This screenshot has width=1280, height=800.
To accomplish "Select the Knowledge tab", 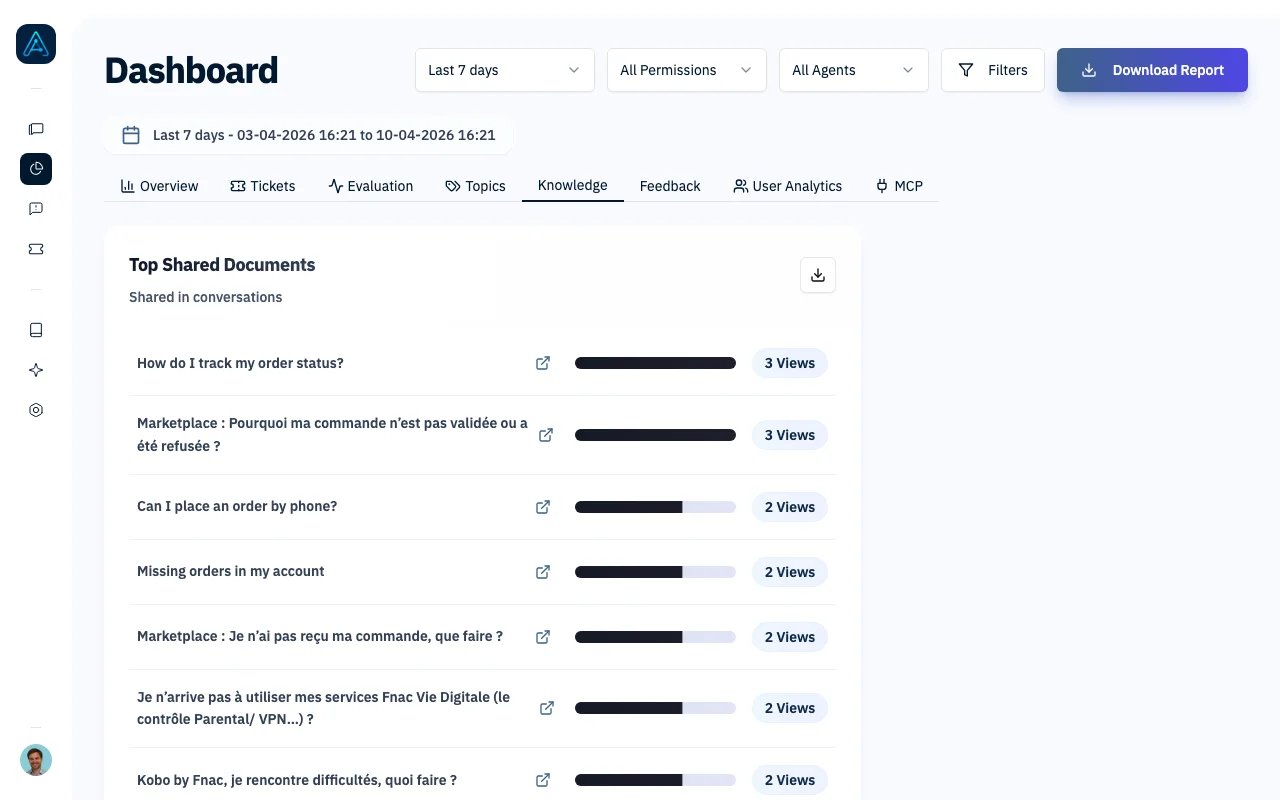I will [573, 185].
